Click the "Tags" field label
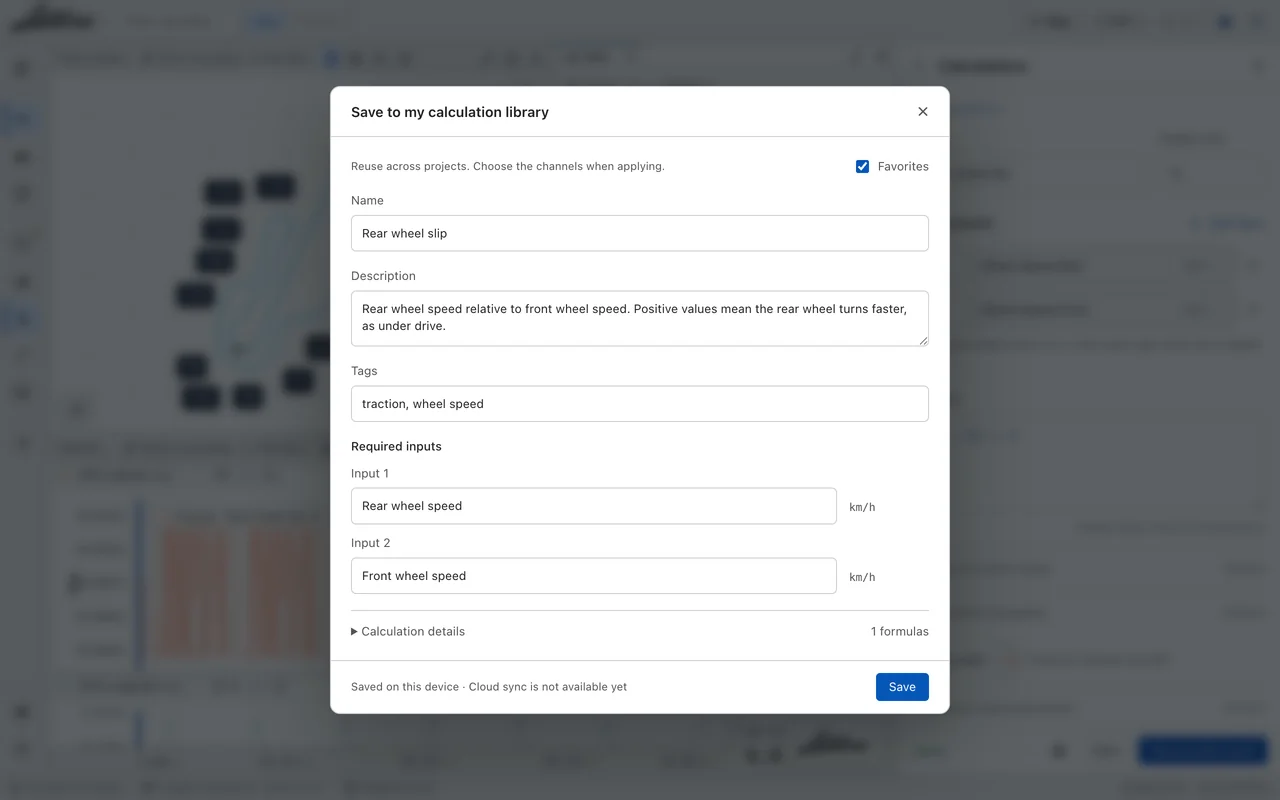Screen dimensions: 1280x800 [x=364, y=371]
